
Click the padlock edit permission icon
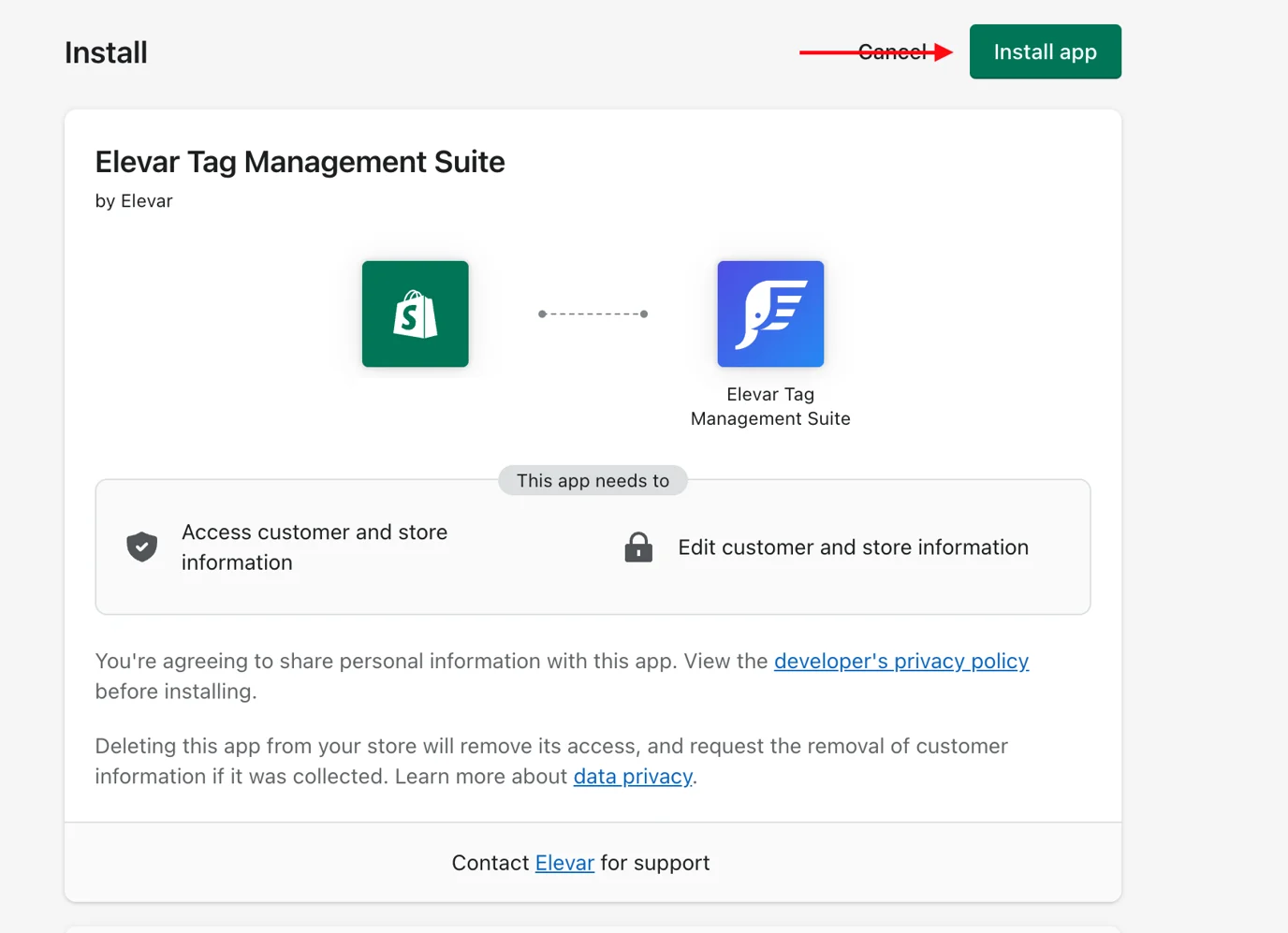pyautogui.click(x=638, y=547)
